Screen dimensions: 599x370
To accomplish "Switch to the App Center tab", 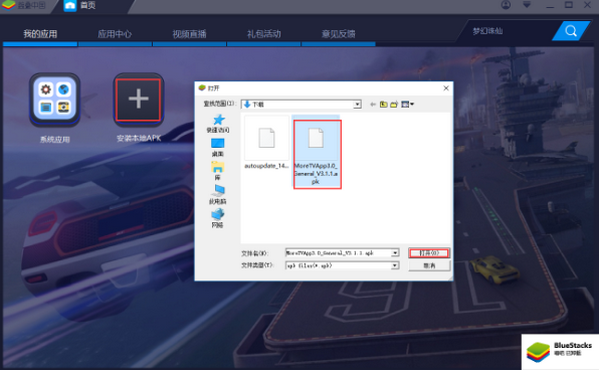I will click(115, 34).
